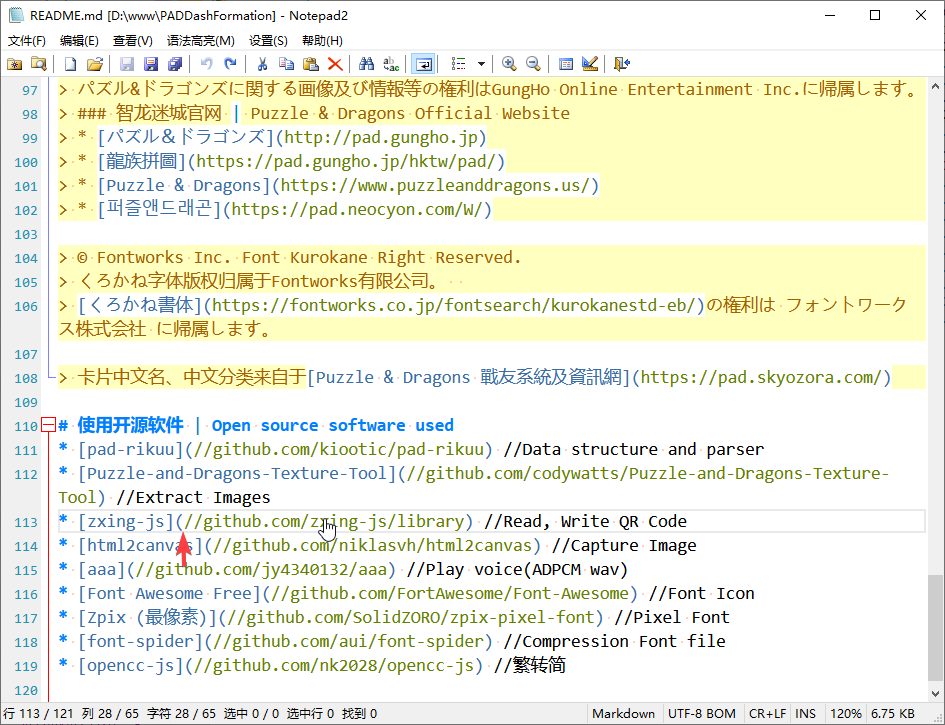Click the scrollbar down arrow

pos(935,694)
